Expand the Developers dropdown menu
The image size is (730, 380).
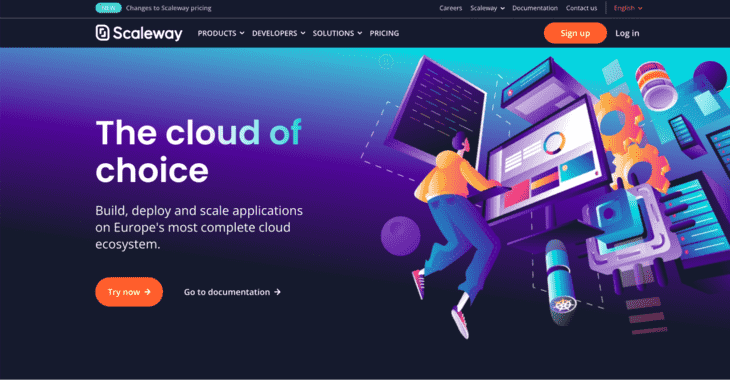point(278,33)
